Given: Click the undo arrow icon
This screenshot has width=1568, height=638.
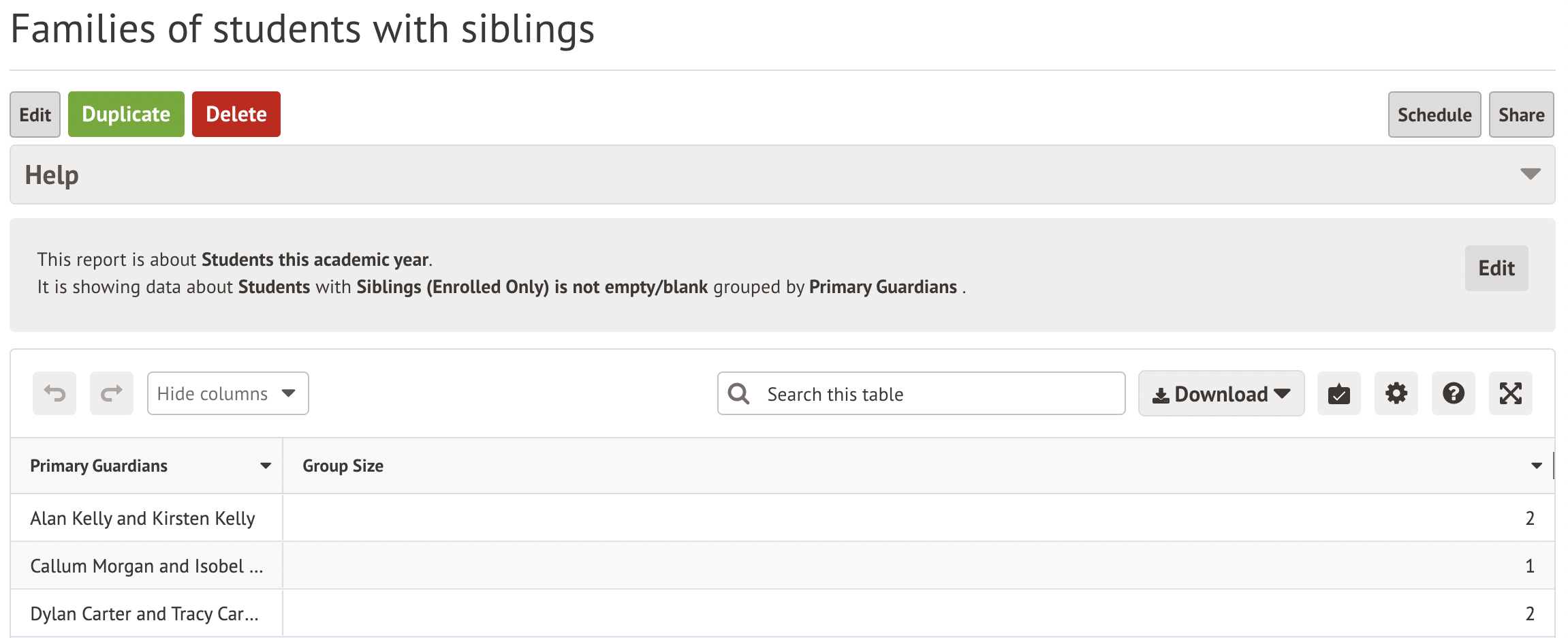Looking at the screenshot, I should tap(54, 393).
